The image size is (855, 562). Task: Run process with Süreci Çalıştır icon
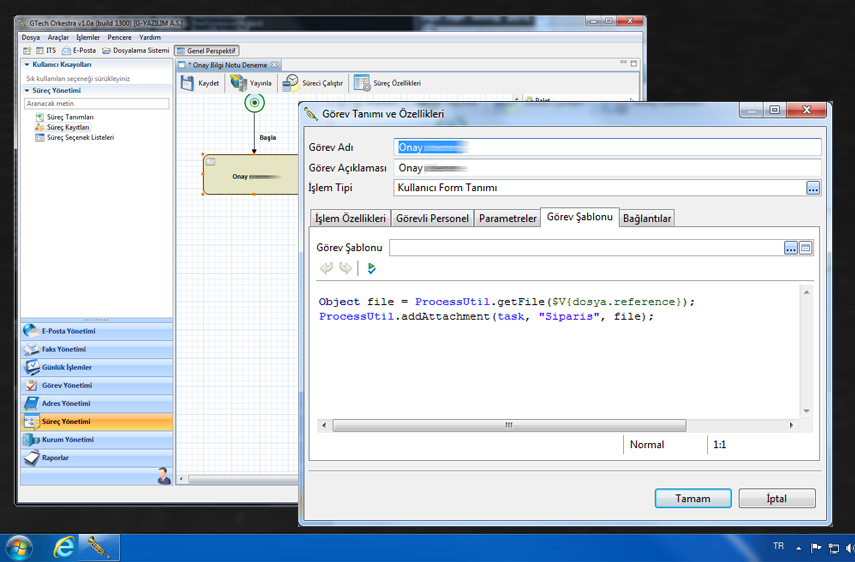click(291, 83)
